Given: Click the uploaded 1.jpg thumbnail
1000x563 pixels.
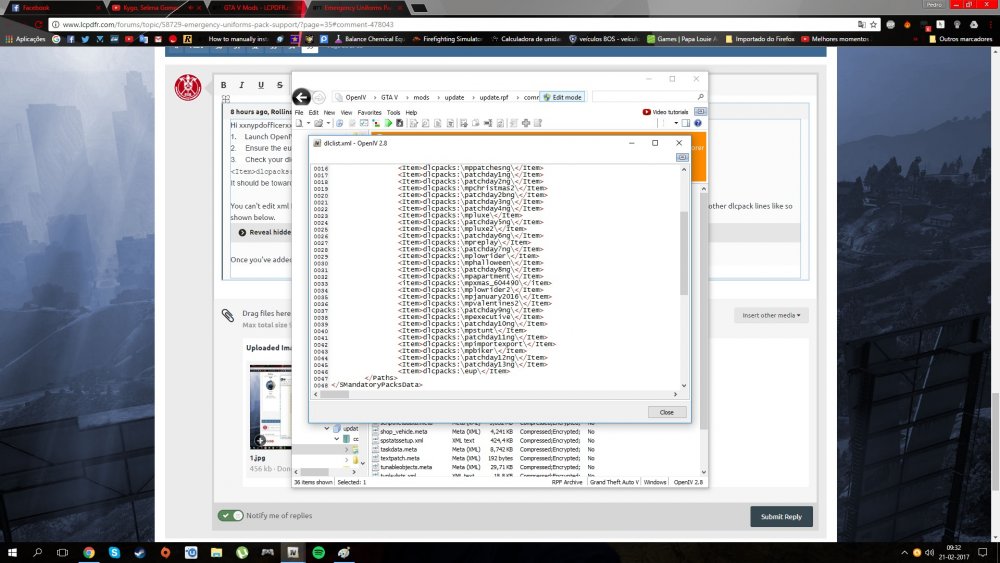Looking at the screenshot, I should 270,407.
